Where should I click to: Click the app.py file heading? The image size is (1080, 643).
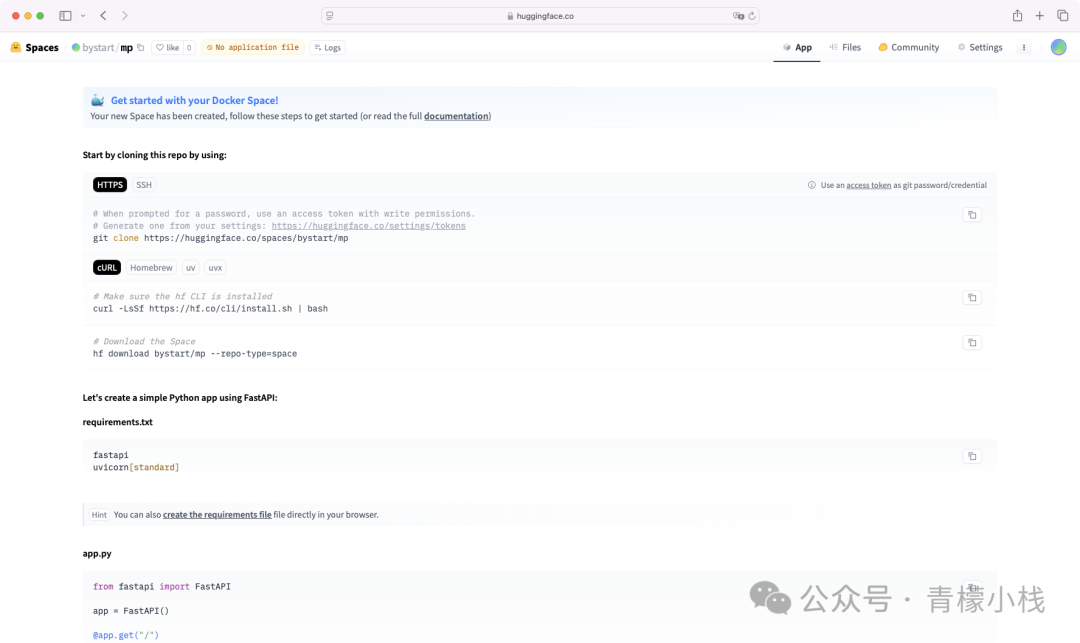[97, 554]
